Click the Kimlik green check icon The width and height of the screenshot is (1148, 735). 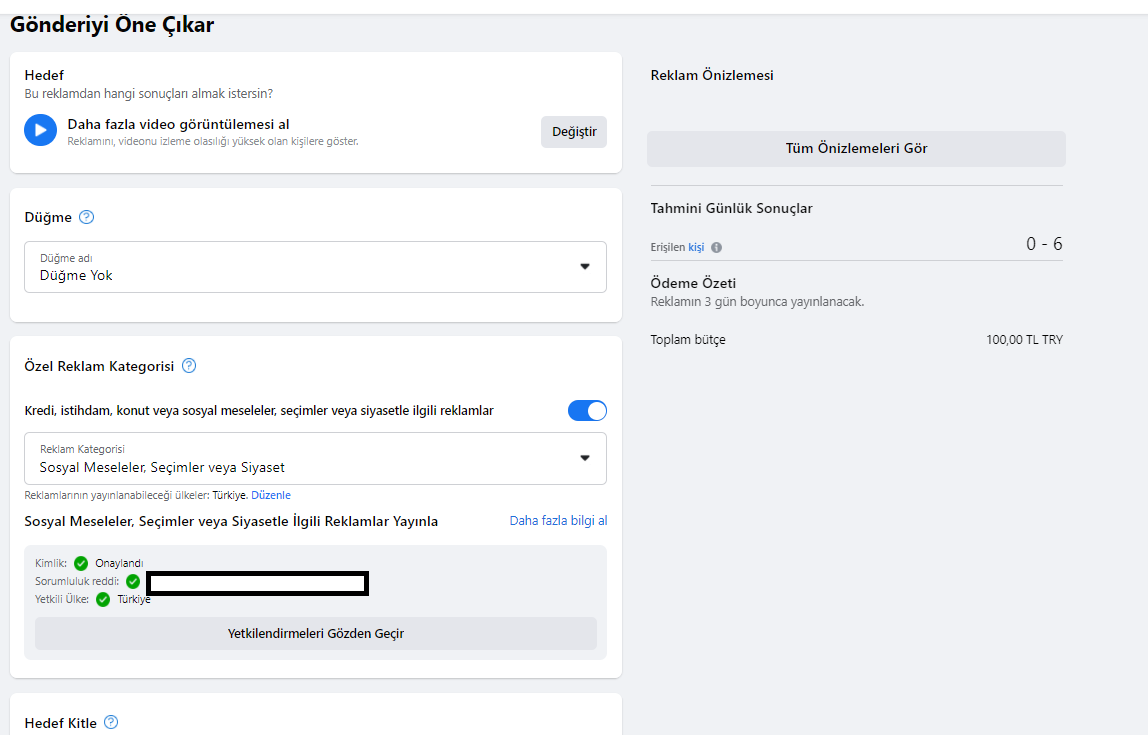81,563
